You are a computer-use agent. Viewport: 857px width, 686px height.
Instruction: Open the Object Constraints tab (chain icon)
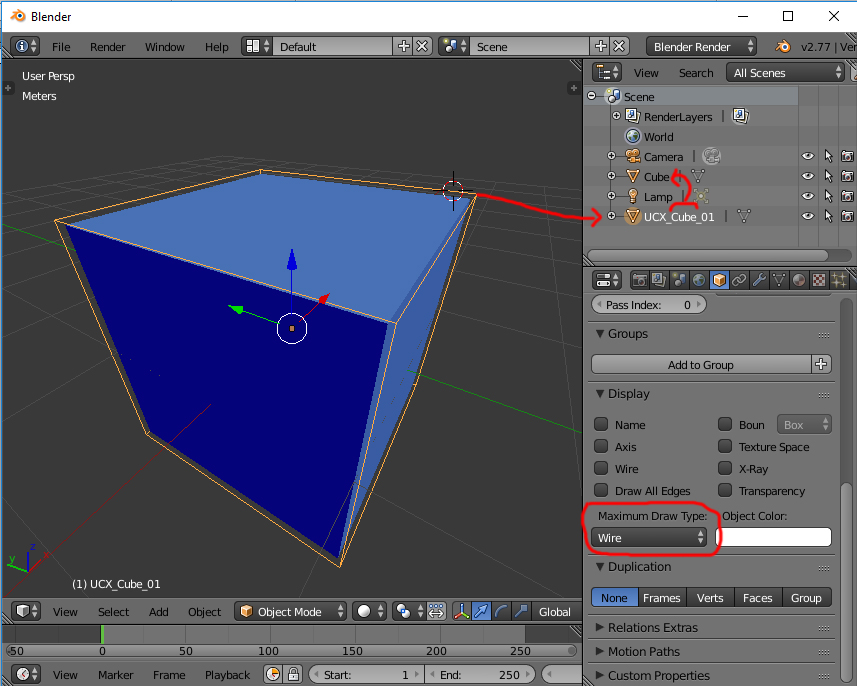pos(738,280)
